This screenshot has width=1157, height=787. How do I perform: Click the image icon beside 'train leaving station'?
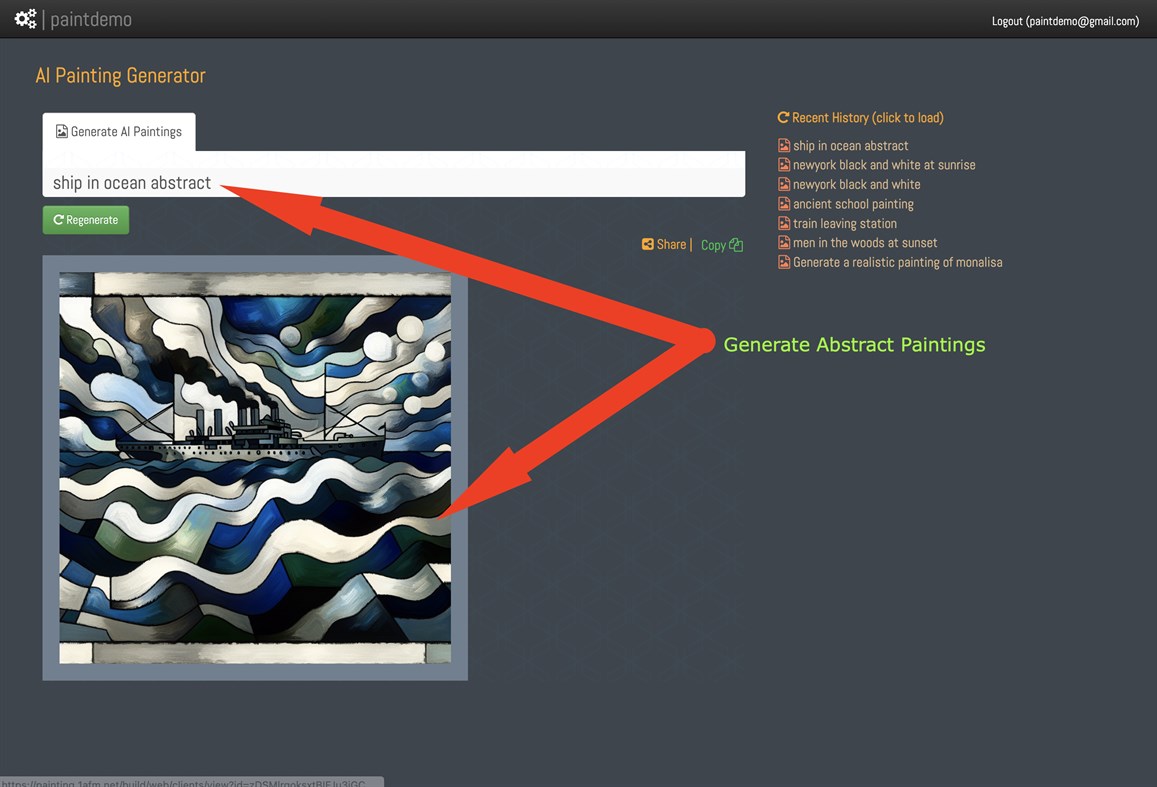[x=784, y=223]
